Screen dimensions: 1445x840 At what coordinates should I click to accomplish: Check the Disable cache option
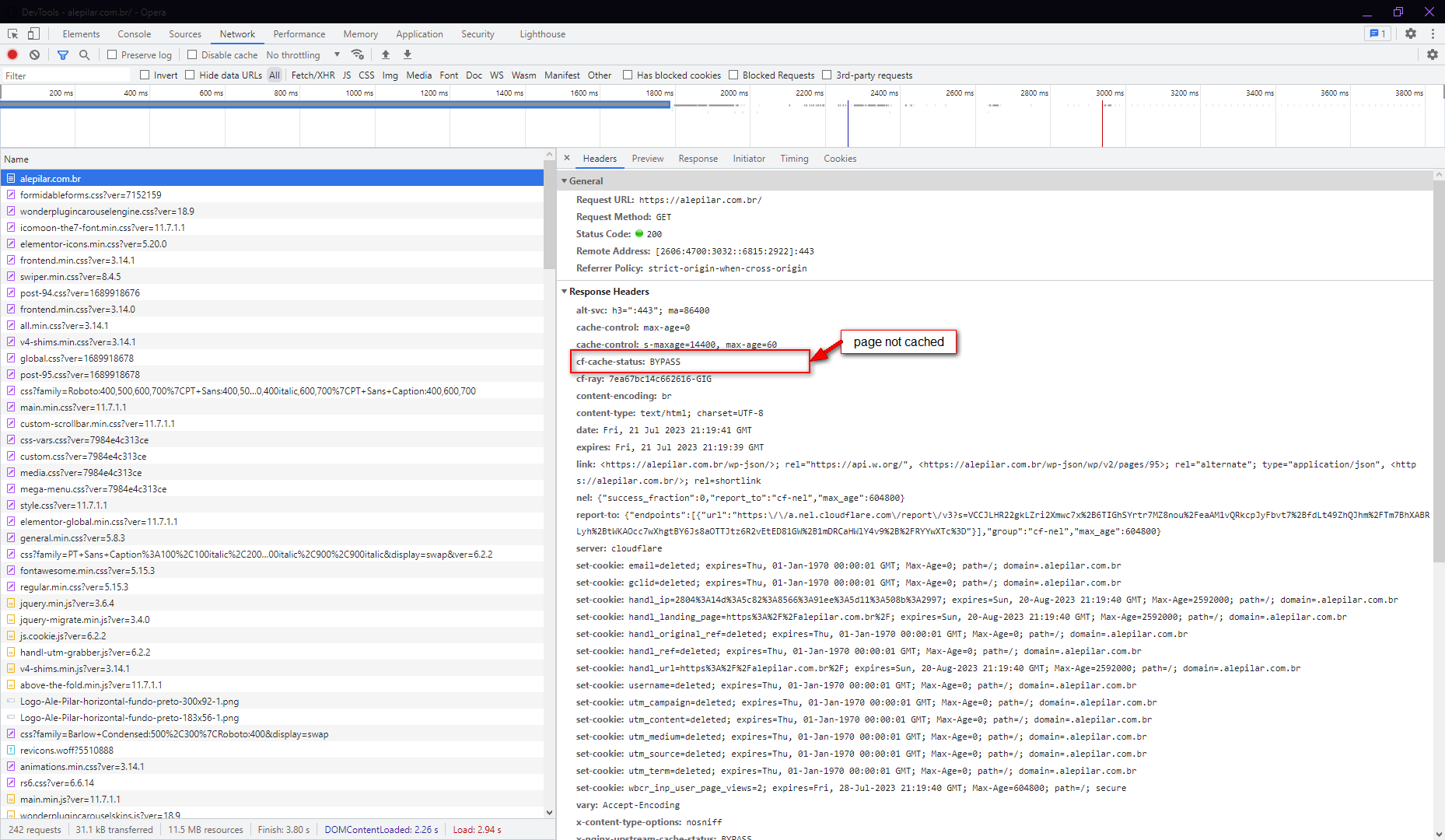[192, 54]
